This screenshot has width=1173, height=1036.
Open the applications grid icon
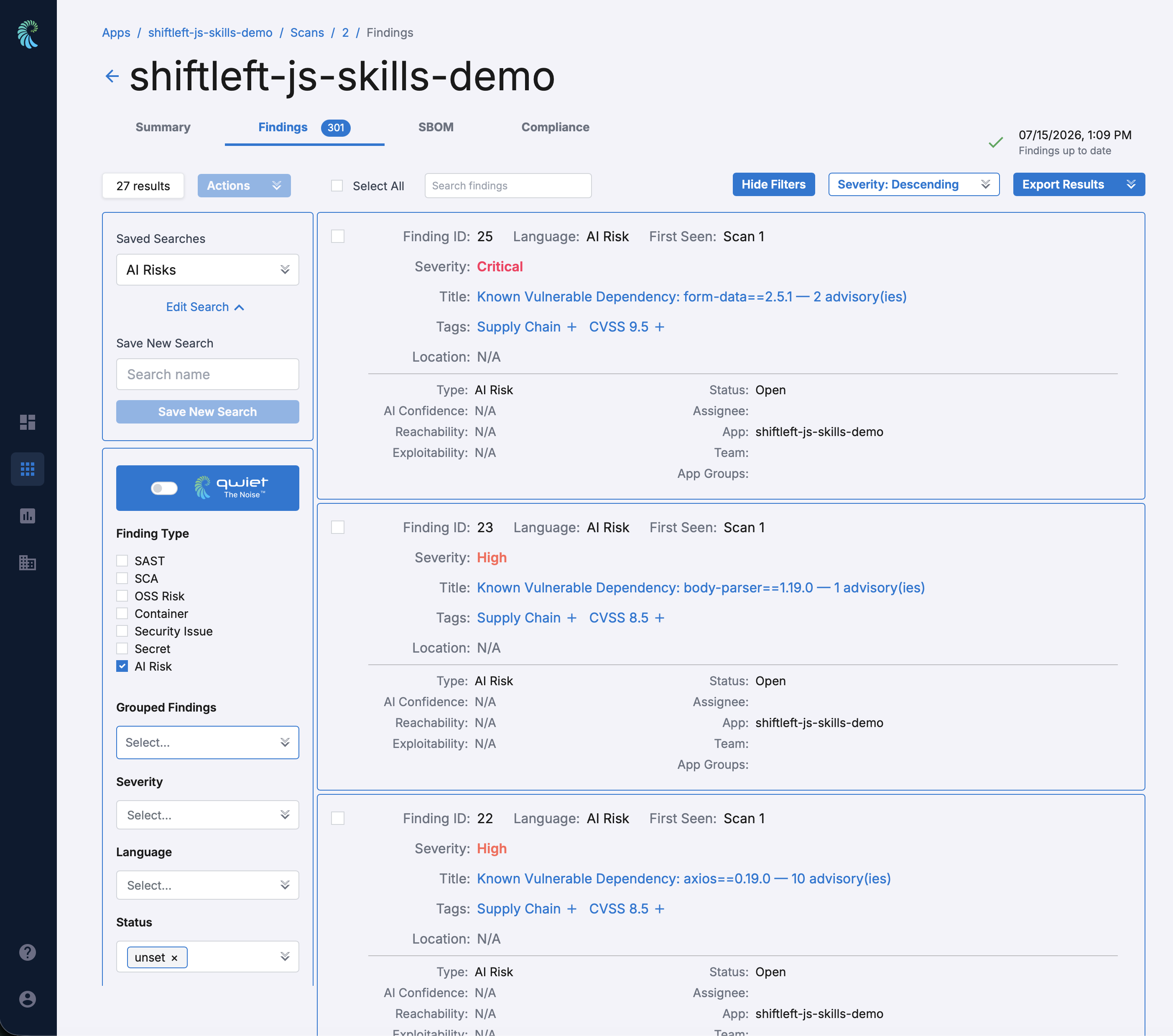(x=28, y=469)
